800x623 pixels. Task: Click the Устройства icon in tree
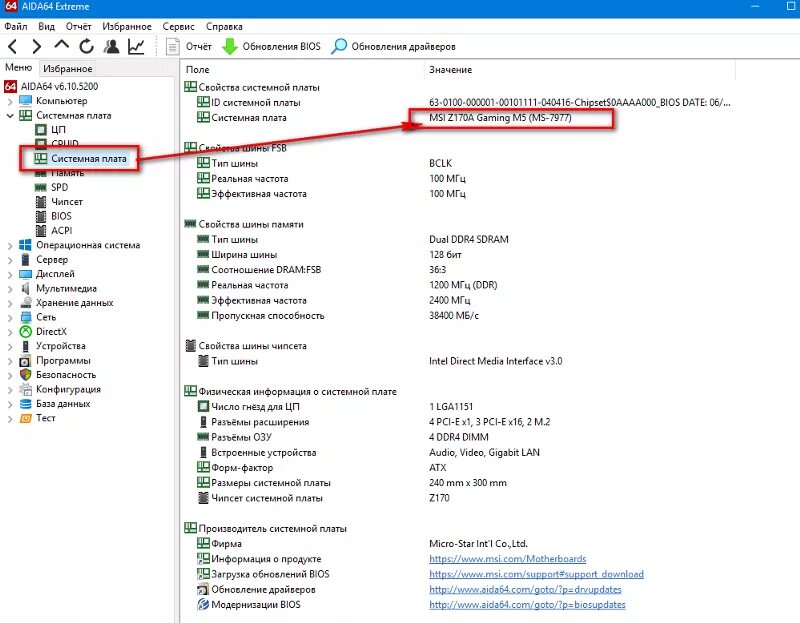(26, 346)
